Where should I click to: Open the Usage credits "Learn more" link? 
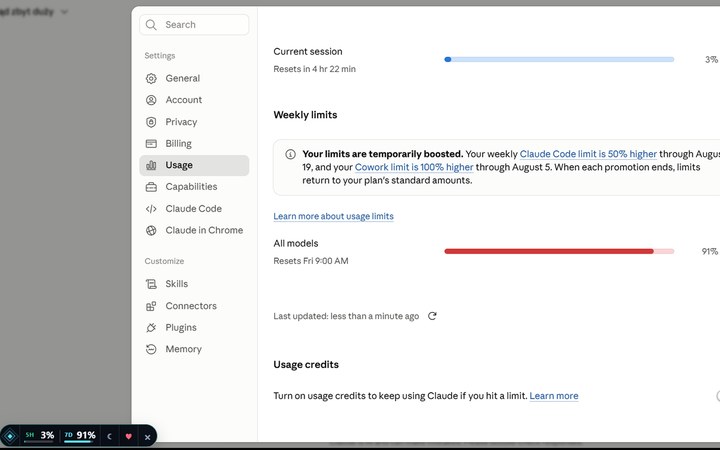click(554, 396)
